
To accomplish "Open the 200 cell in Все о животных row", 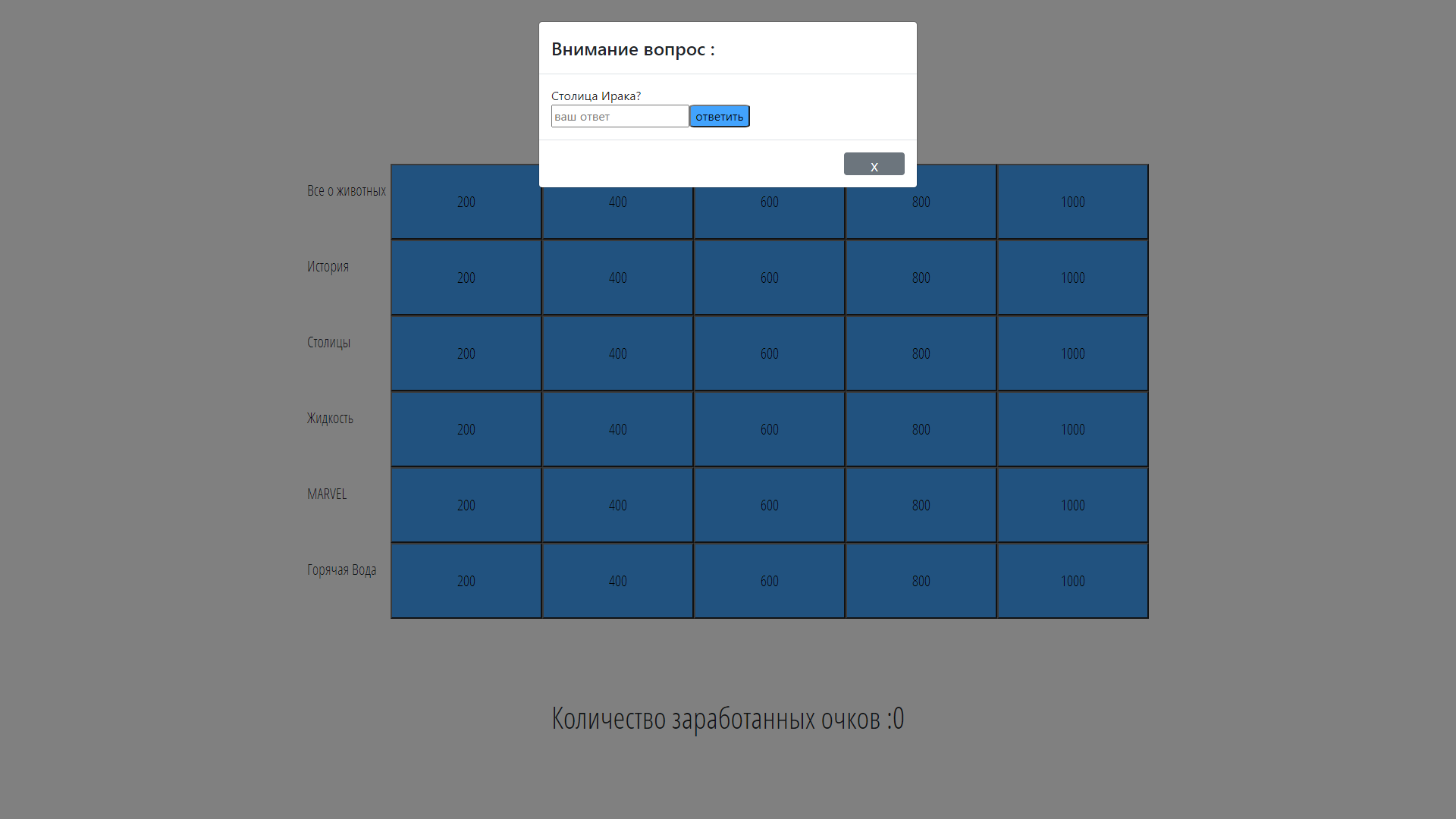I will pos(466,202).
